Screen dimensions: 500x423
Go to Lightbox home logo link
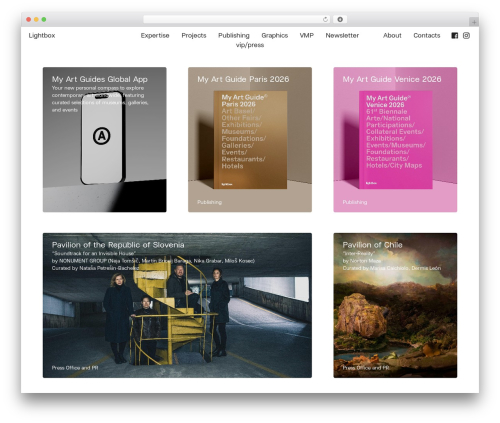(x=42, y=35)
